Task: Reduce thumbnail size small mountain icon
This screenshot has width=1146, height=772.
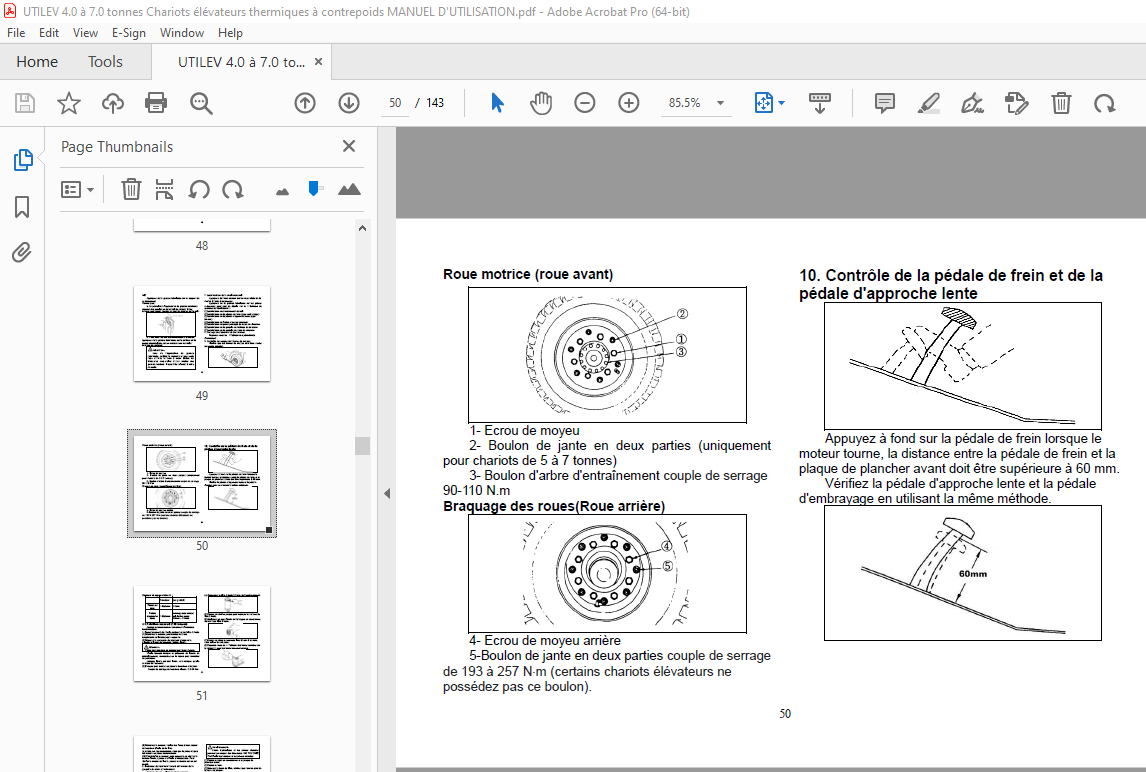Action: tap(282, 192)
